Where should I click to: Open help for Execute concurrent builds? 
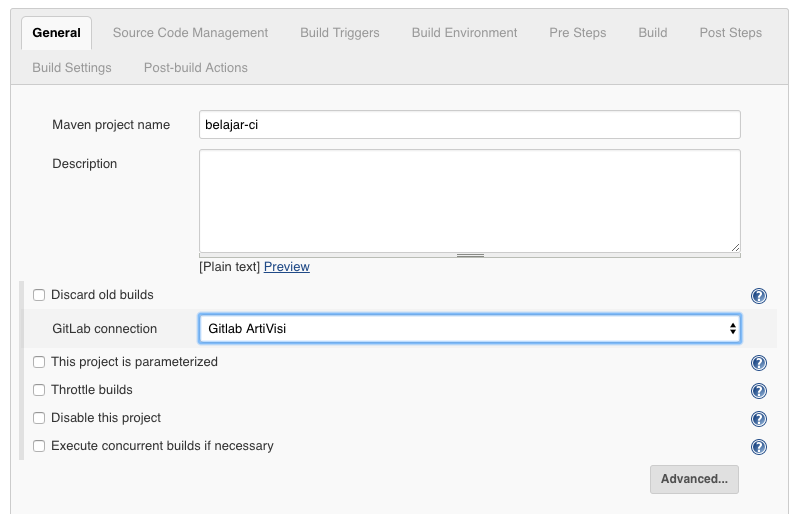(758, 447)
